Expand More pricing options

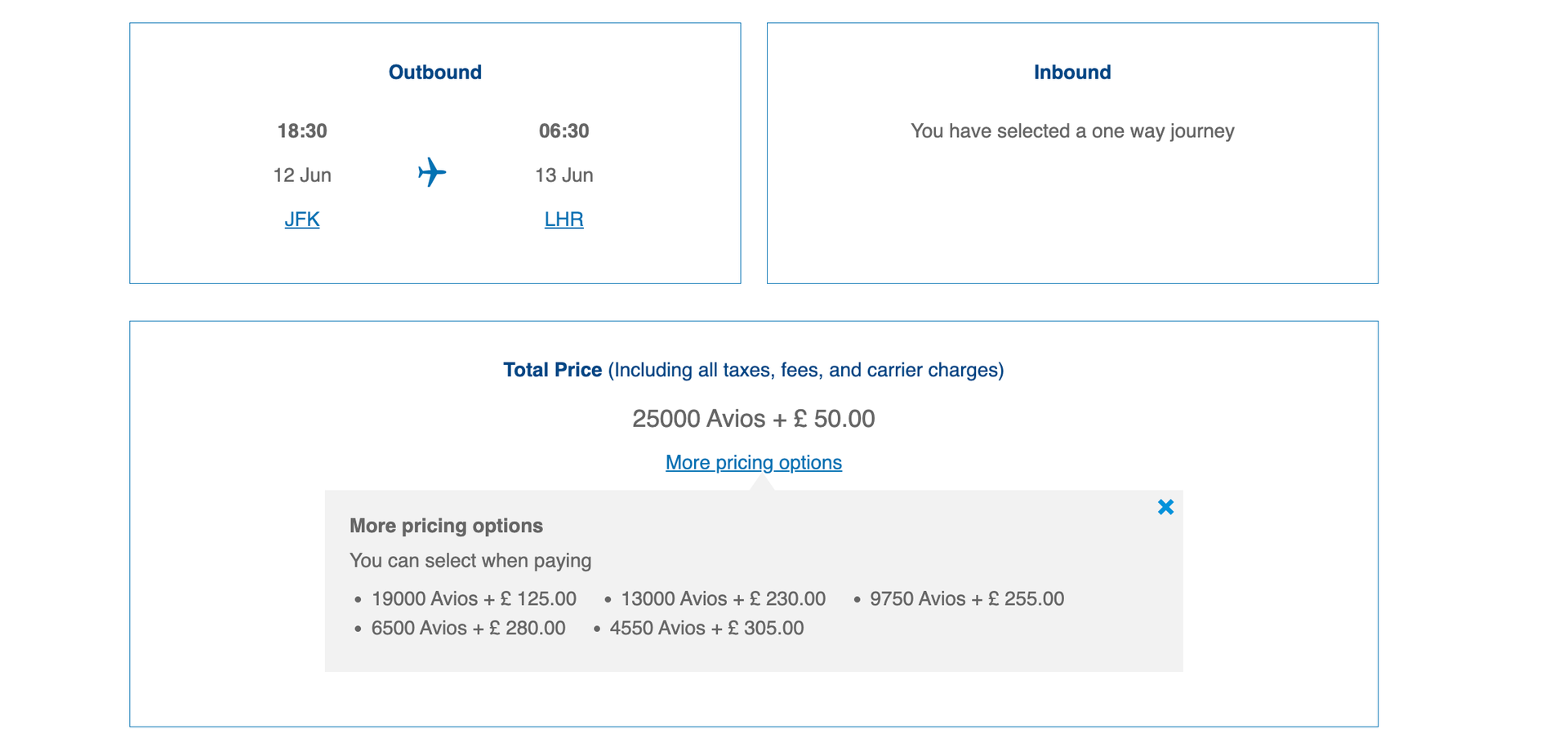(753, 462)
